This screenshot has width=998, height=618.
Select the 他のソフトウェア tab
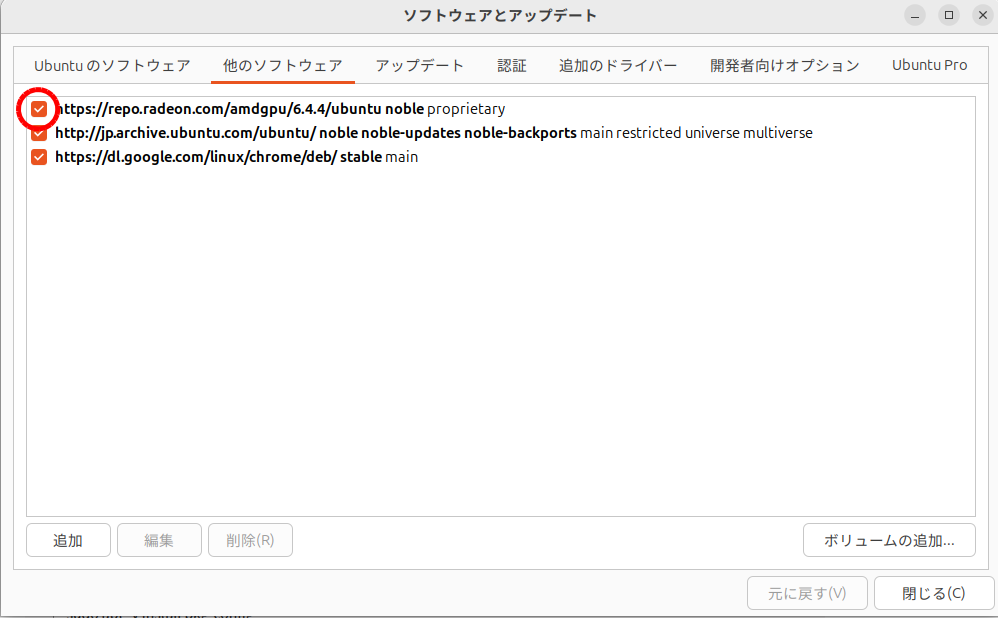[282, 65]
